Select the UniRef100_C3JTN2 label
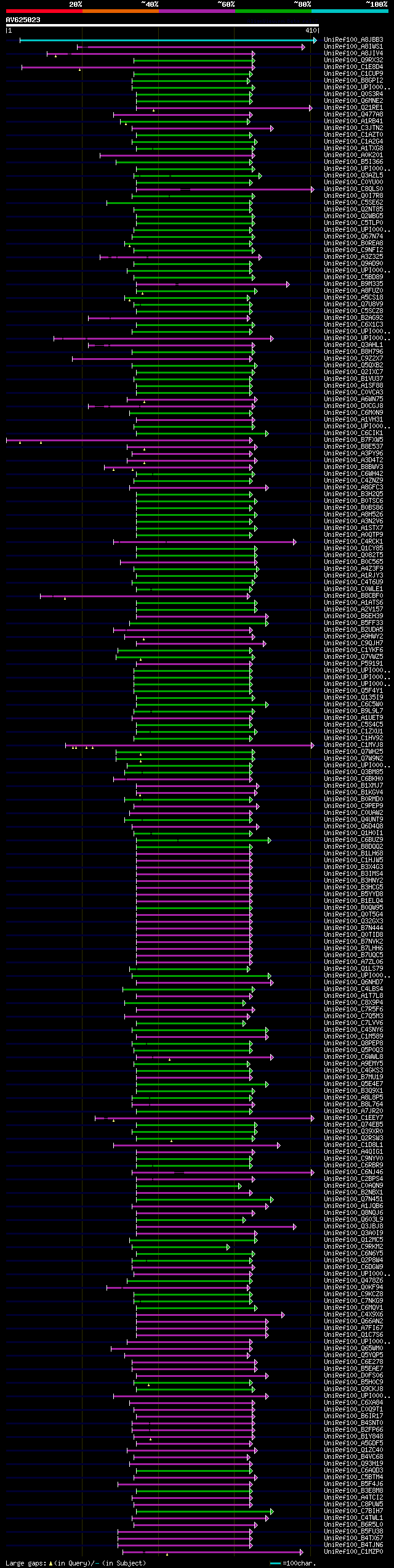This screenshot has height=1568, width=394. coord(353,128)
